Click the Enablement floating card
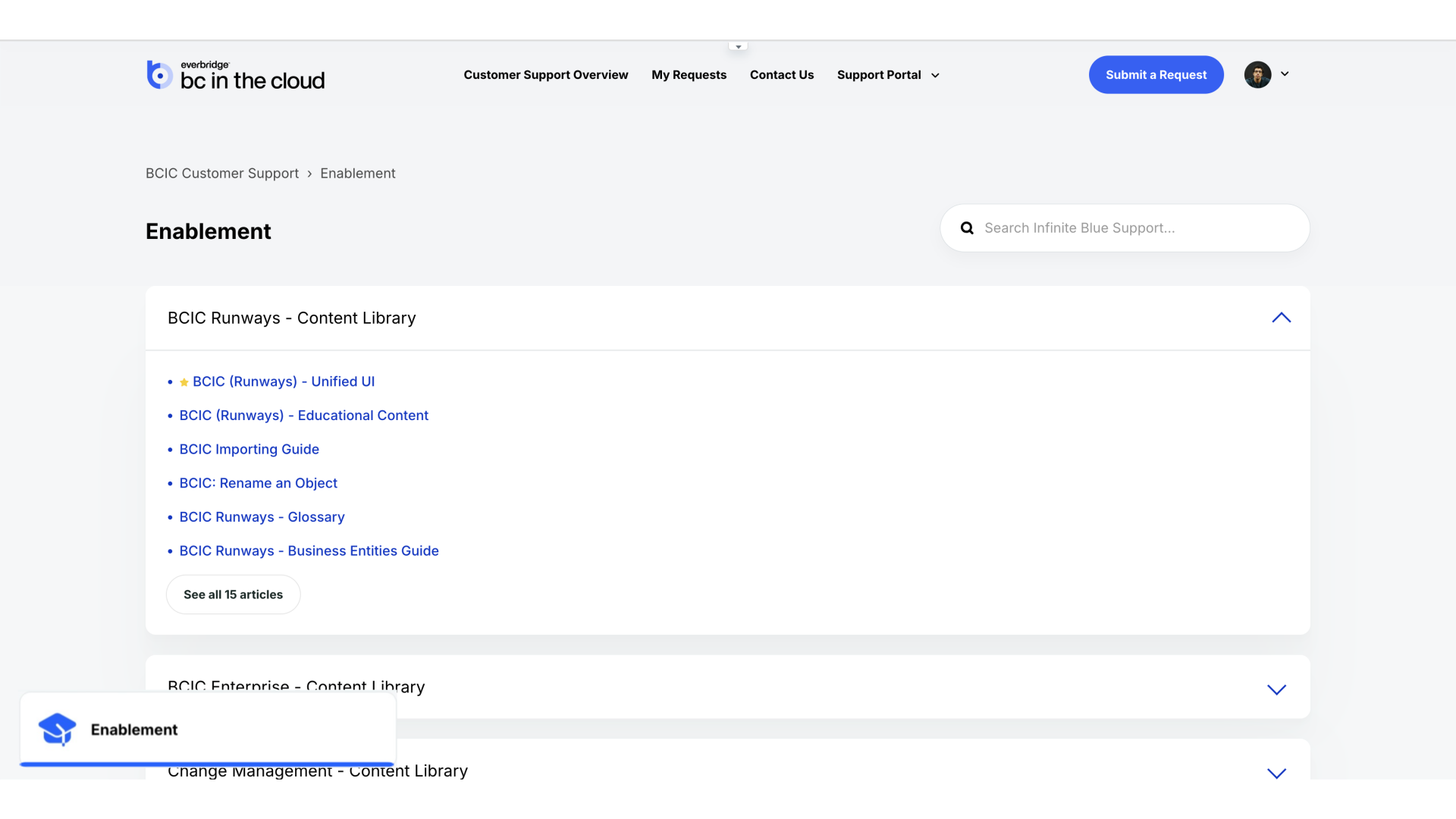This screenshot has width=1456, height=819. coord(208,730)
